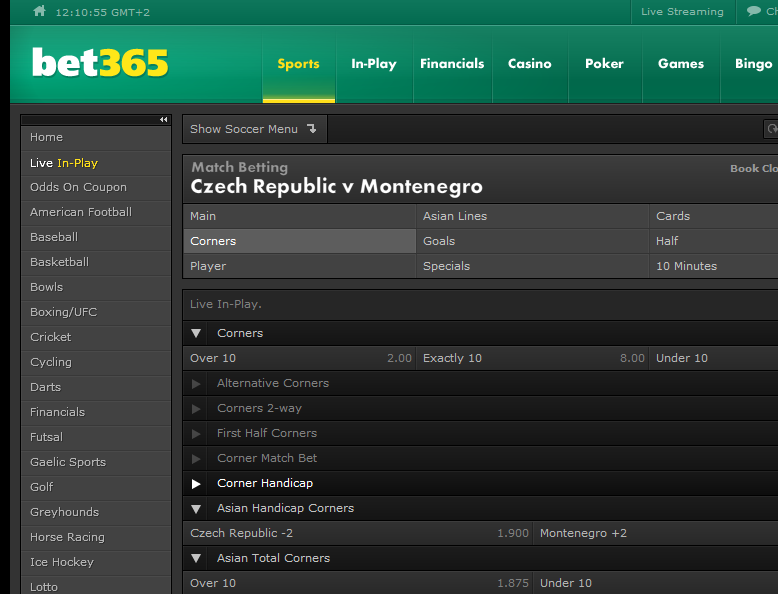The image size is (778, 594).
Task: Select Bowls in the sidebar
Action: [96, 287]
